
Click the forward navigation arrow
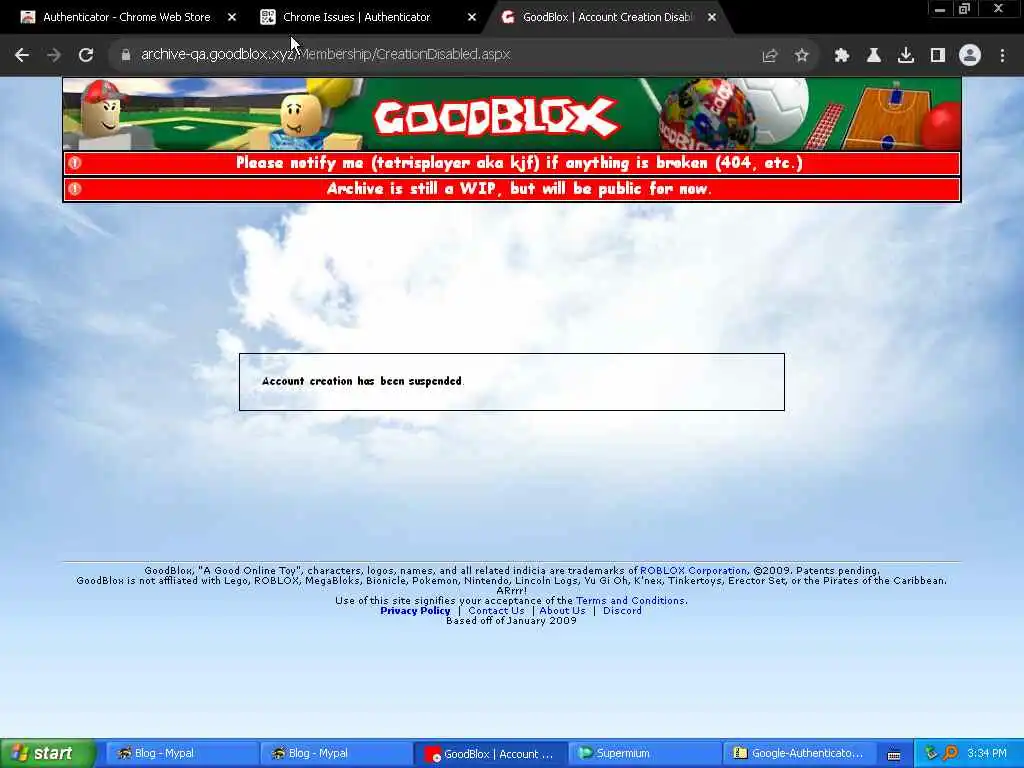tap(54, 56)
